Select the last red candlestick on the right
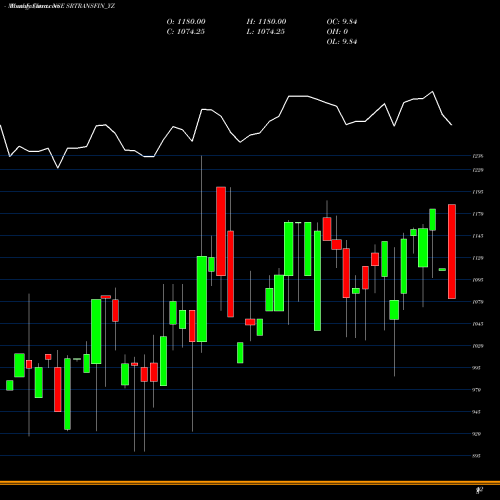This screenshot has width=500, height=500. point(452,251)
